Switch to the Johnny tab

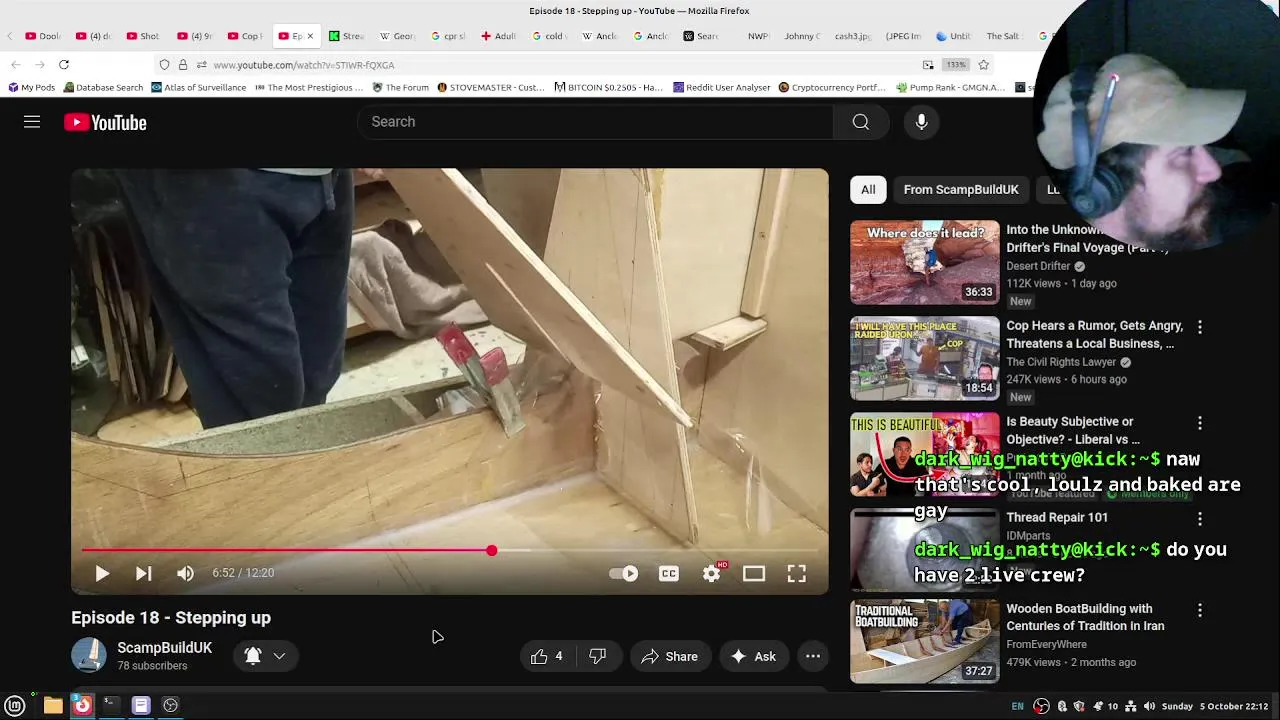pos(800,36)
